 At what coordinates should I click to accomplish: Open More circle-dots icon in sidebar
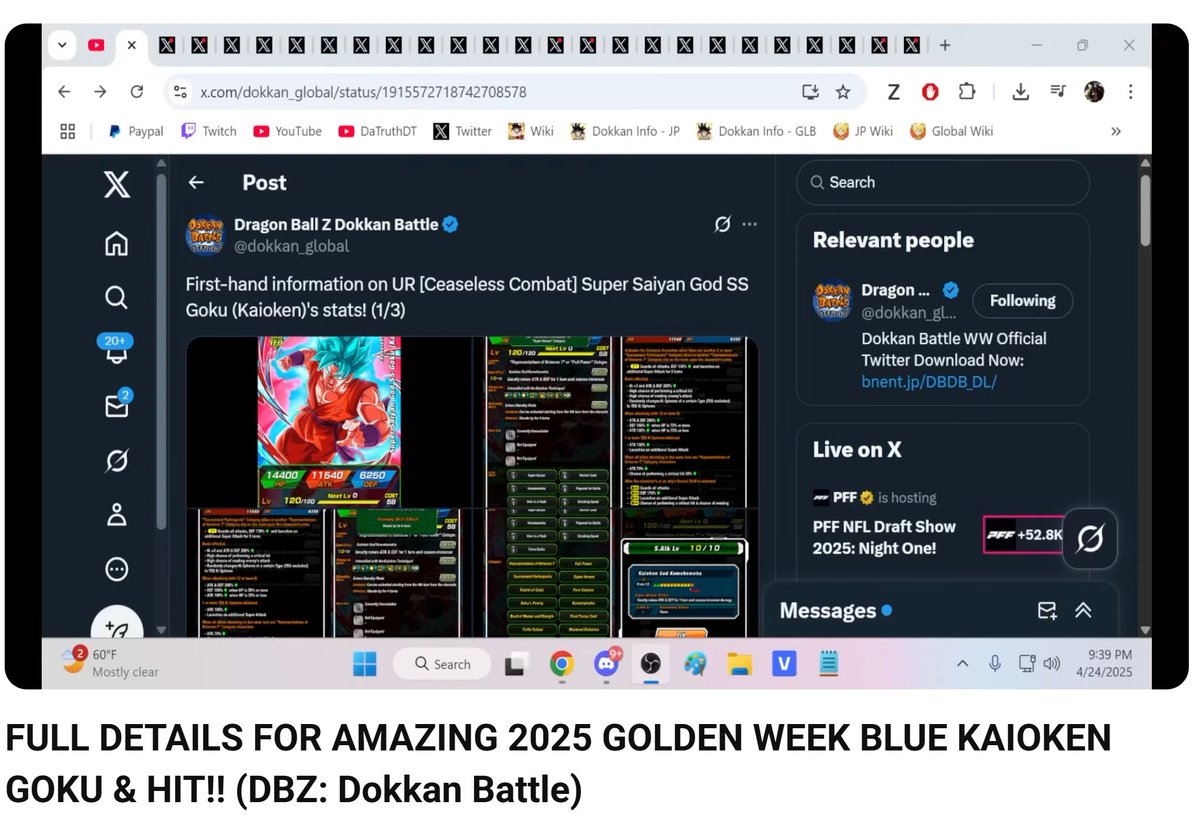click(116, 569)
